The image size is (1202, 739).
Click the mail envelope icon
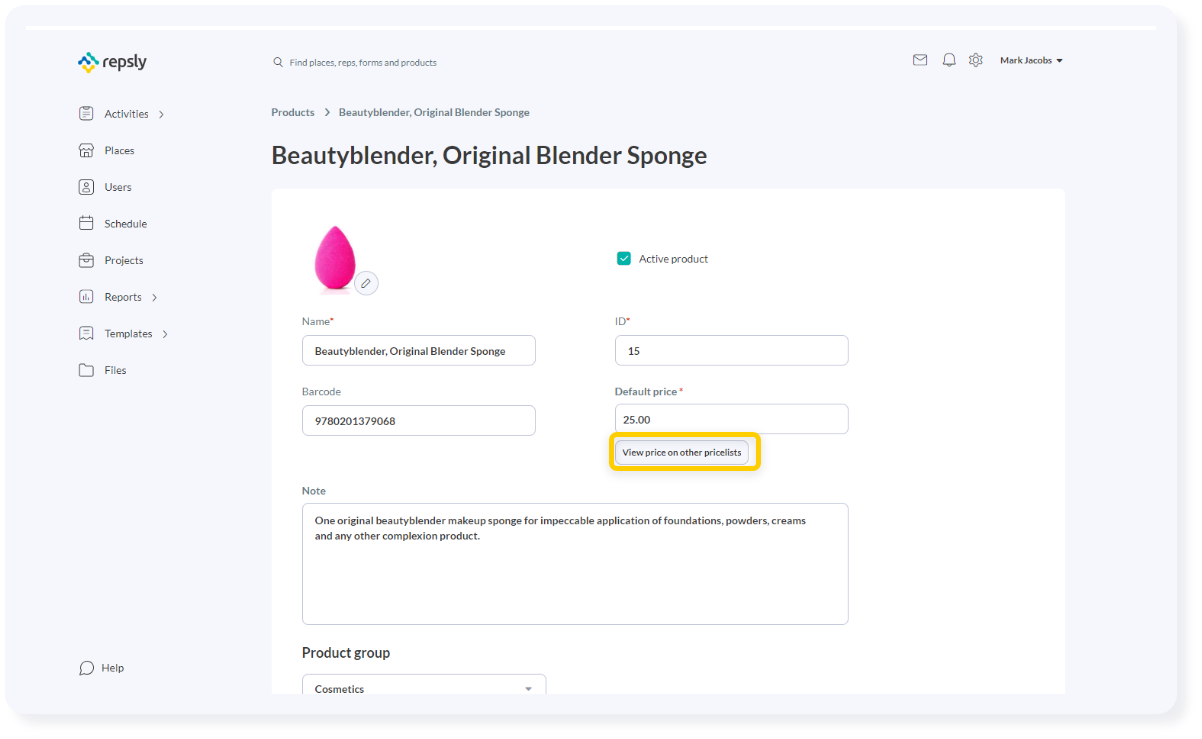pyautogui.click(x=920, y=60)
